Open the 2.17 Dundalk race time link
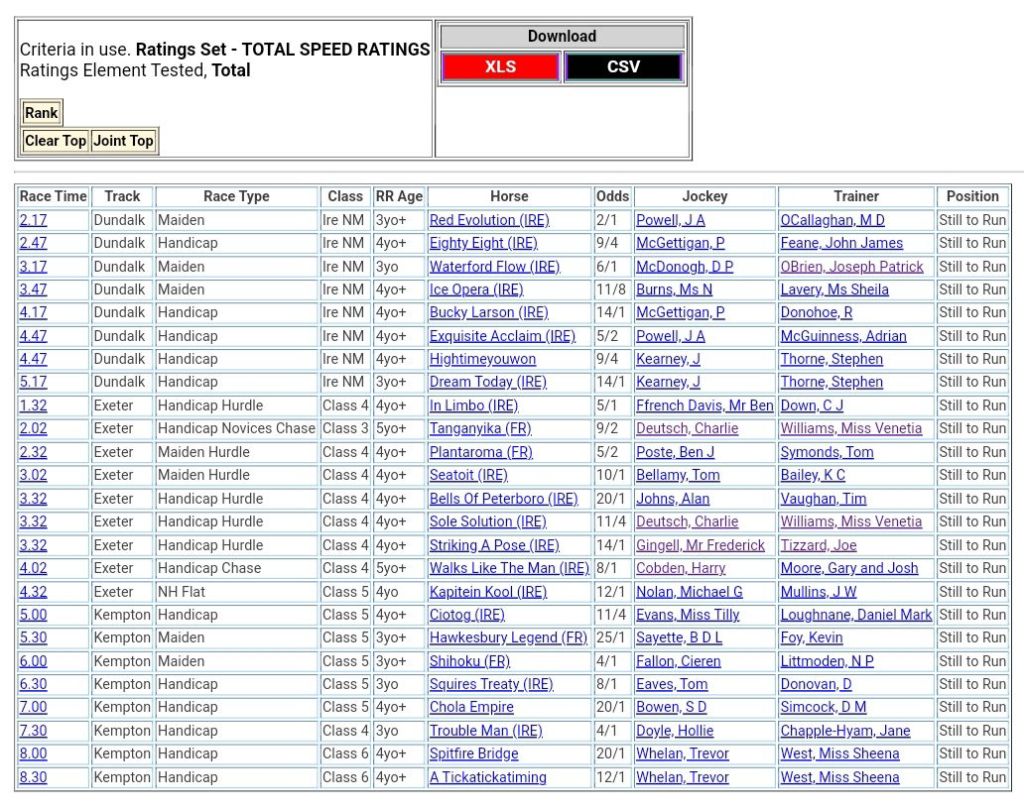 32,220
